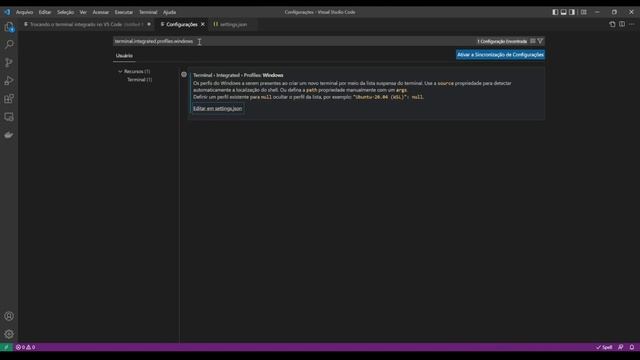Open settings JSON file icon in editor toolbar

click(x=612, y=24)
